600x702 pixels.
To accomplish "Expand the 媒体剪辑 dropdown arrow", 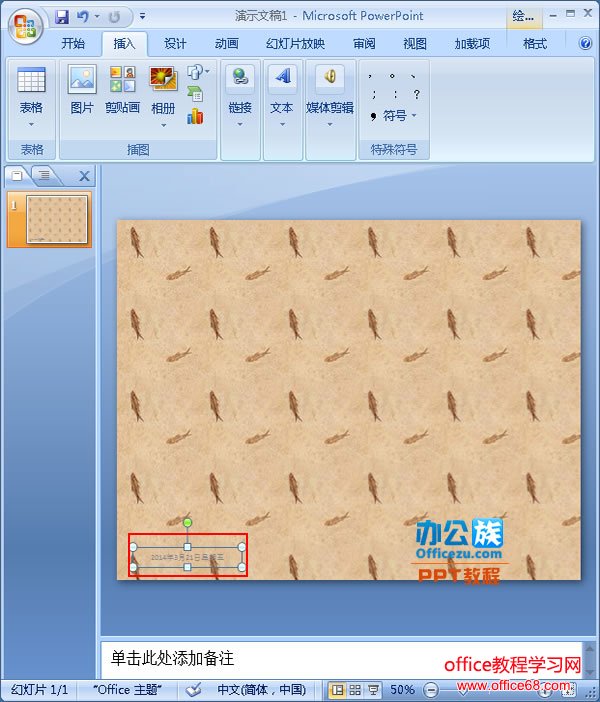I will 330,124.
